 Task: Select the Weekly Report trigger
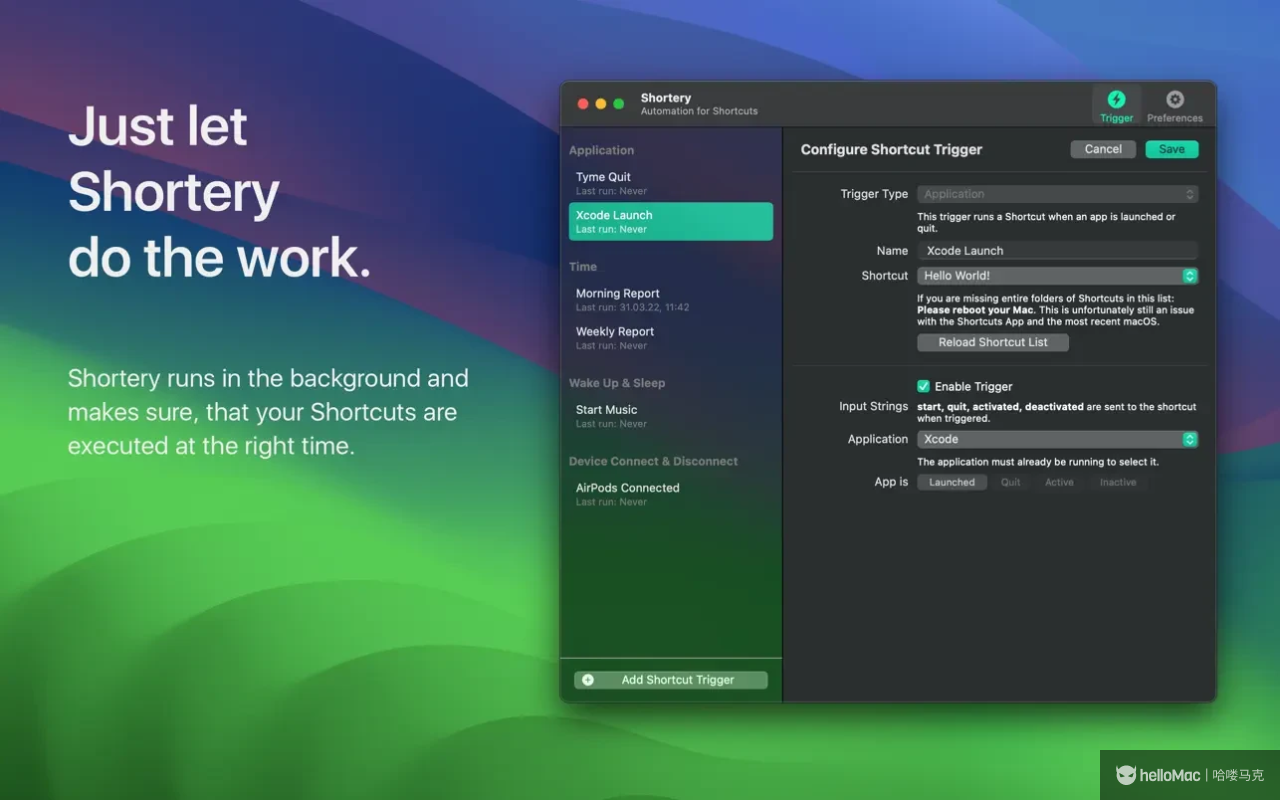tap(671, 338)
